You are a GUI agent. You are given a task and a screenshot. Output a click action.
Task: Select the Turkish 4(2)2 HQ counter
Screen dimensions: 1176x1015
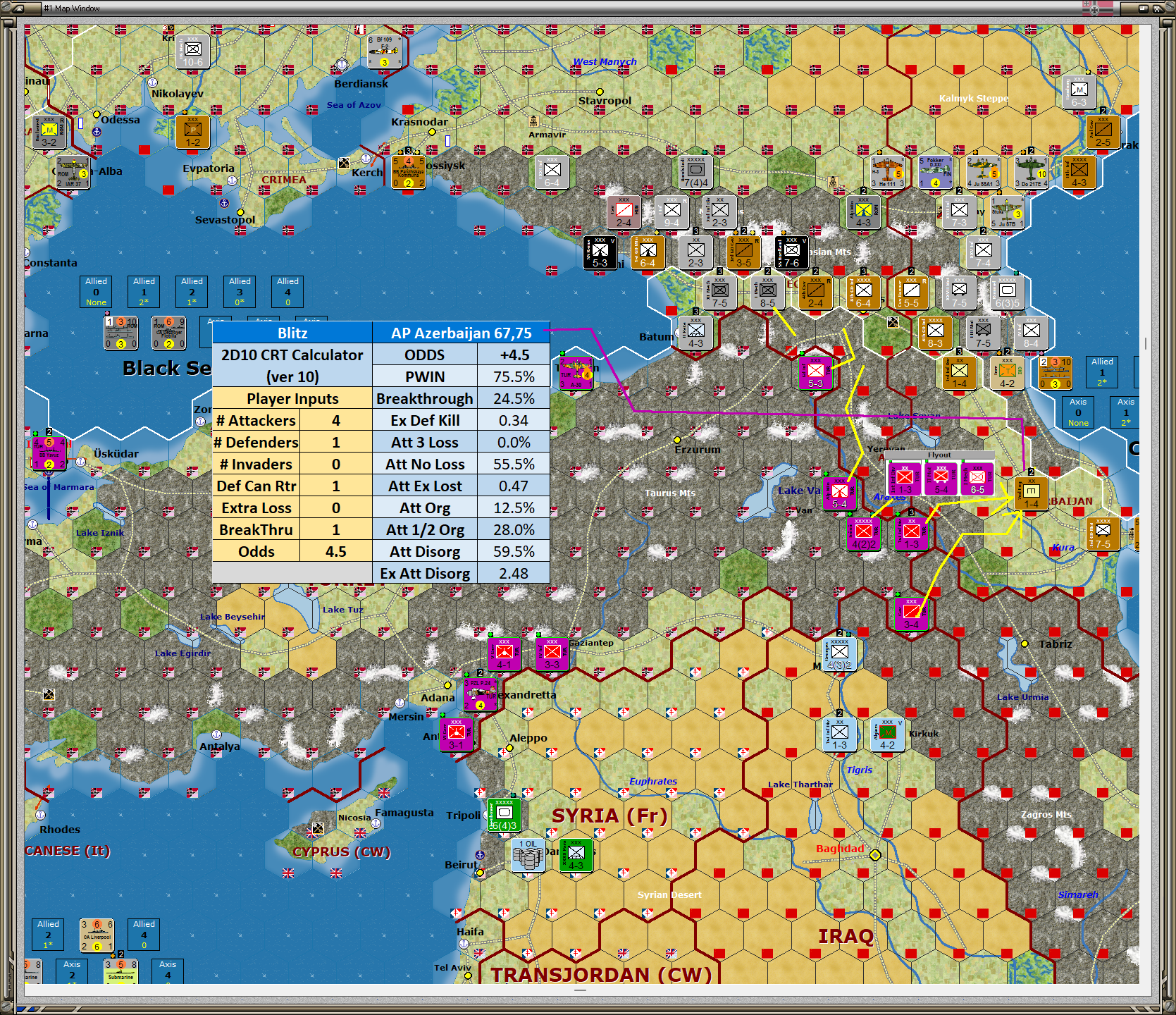[863, 534]
